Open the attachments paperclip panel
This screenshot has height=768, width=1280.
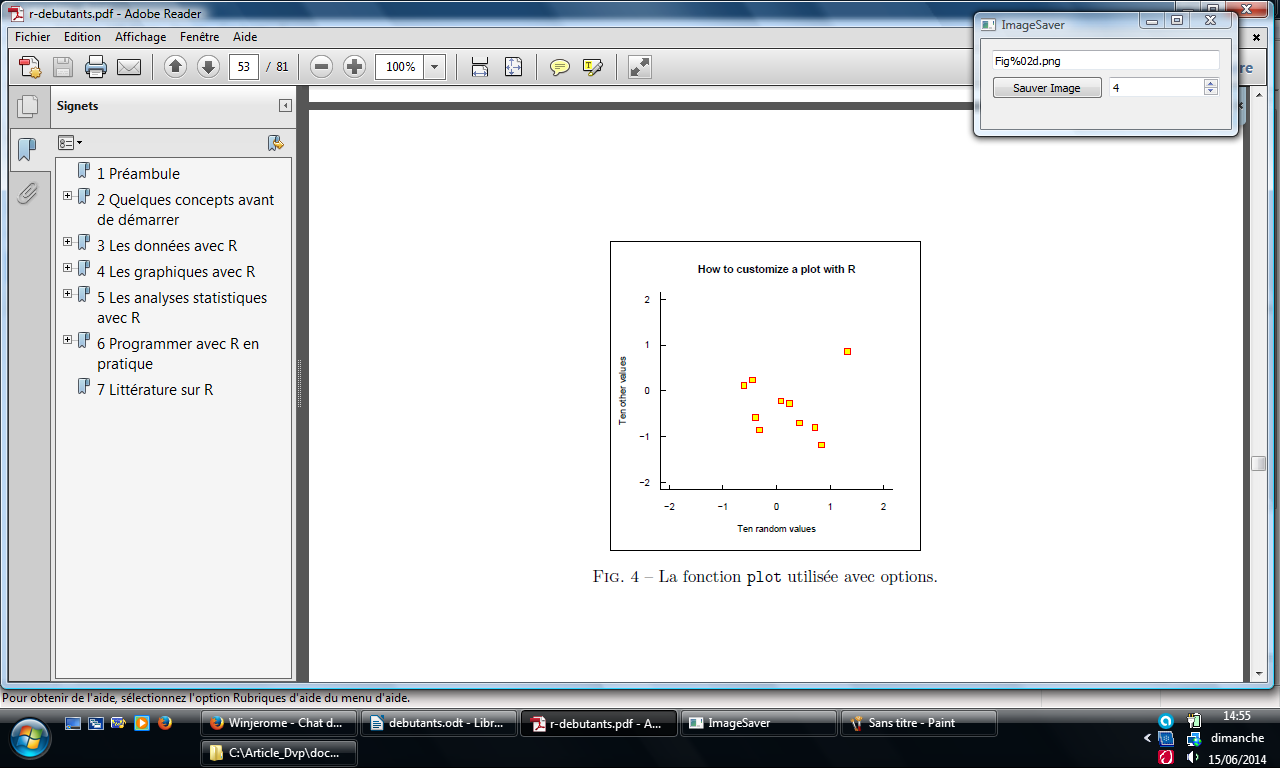point(28,192)
